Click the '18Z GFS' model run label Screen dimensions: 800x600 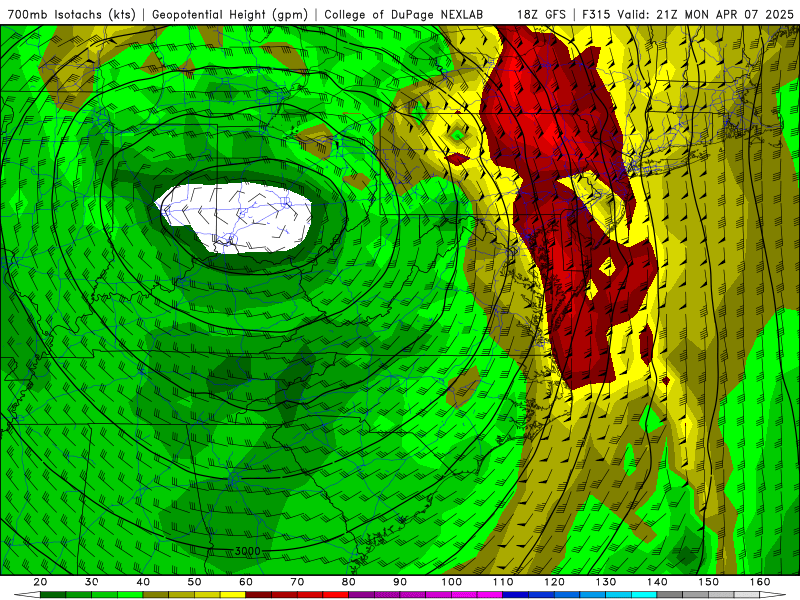pos(541,14)
